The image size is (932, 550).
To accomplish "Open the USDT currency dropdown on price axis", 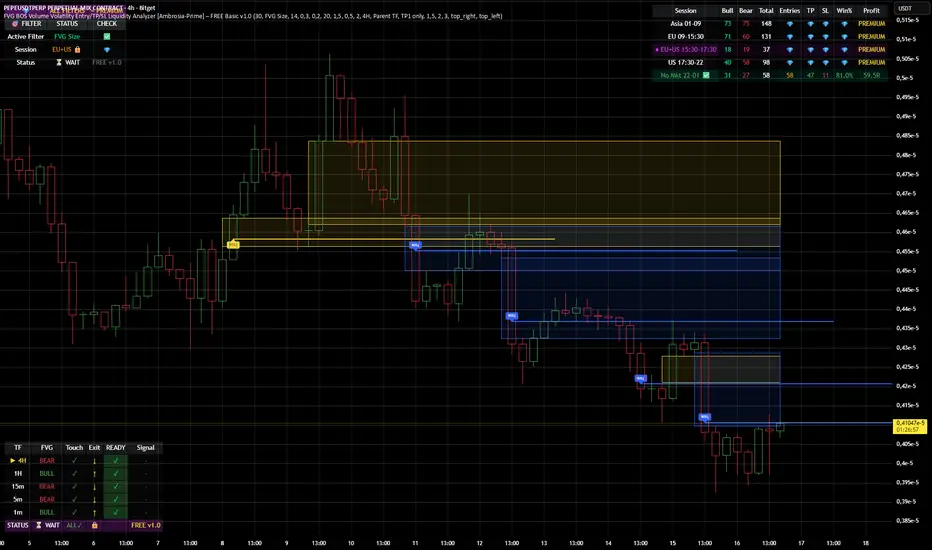I will point(905,8).
